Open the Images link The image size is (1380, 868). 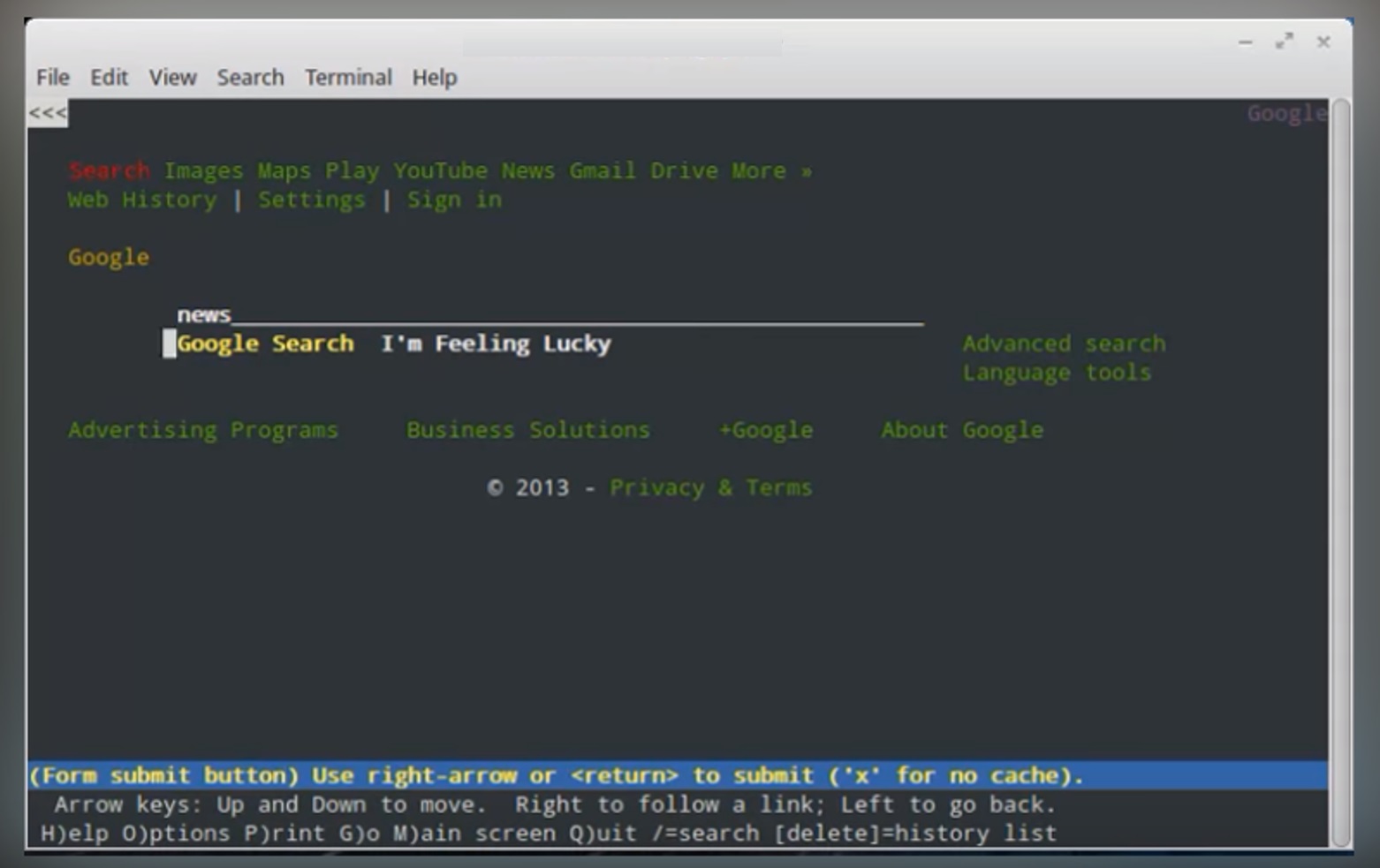(x=202, y=170)
